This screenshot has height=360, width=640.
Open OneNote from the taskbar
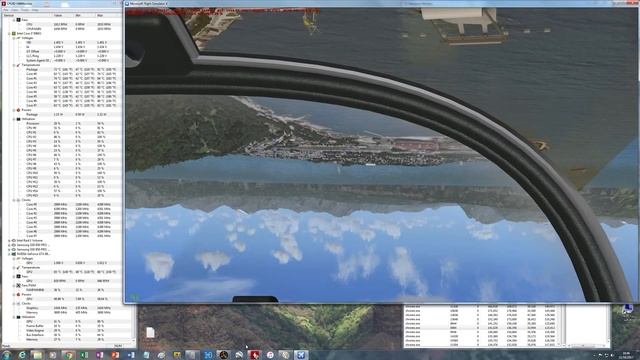100,355
